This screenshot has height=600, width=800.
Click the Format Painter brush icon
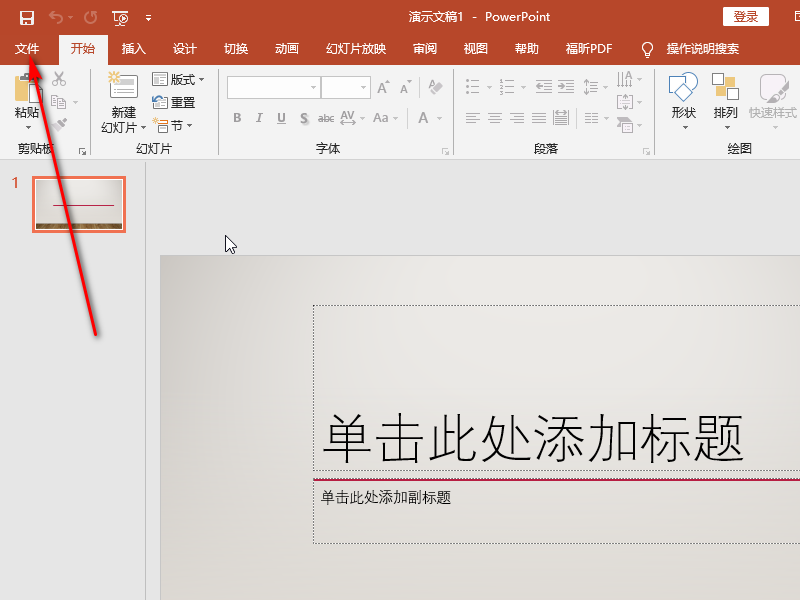click(59, 124)
